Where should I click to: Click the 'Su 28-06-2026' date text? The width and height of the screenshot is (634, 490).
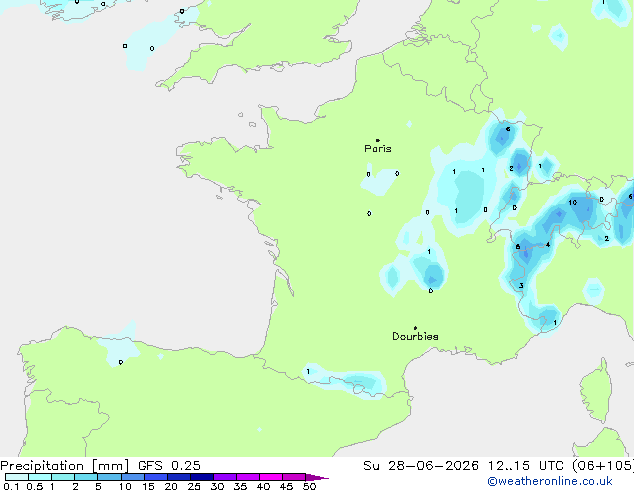point(421,466)
